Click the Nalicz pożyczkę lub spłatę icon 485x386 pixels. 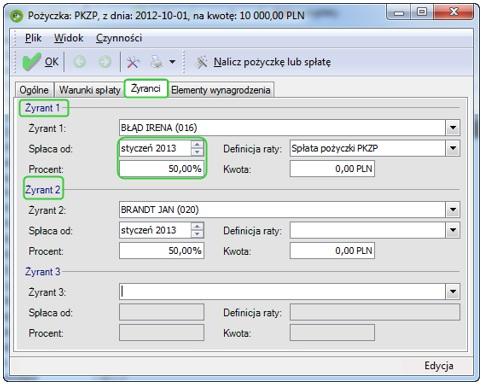[x=201, y=62]
